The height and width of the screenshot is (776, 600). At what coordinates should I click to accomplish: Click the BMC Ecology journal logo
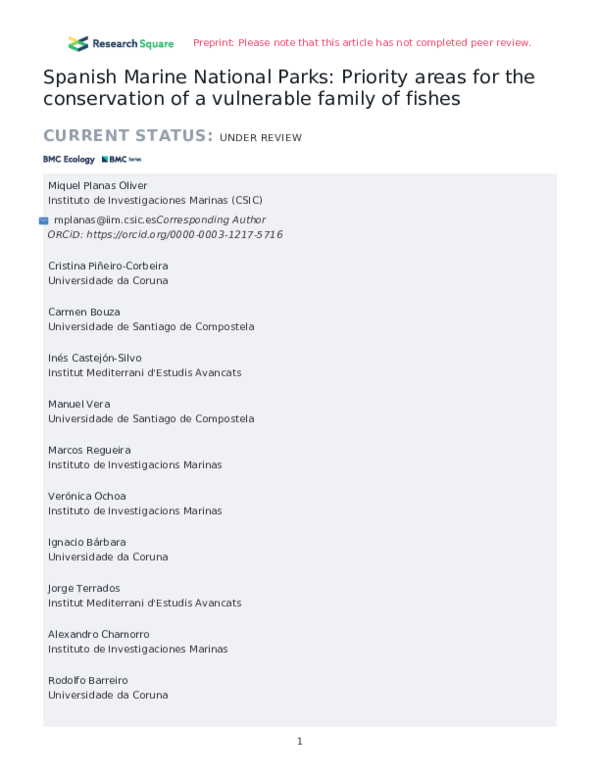point(68,159)
